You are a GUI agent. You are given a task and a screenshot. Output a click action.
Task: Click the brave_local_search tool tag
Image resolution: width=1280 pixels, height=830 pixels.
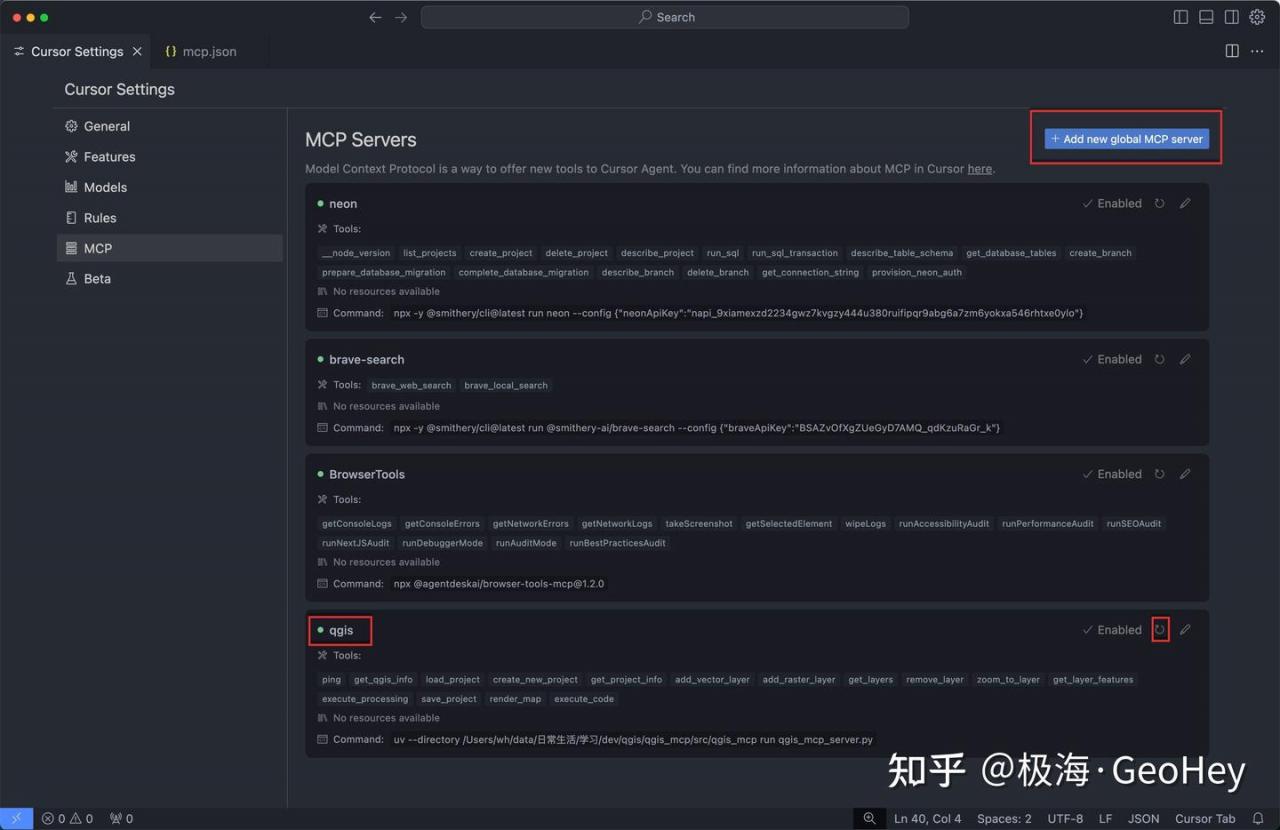point(506,385)
